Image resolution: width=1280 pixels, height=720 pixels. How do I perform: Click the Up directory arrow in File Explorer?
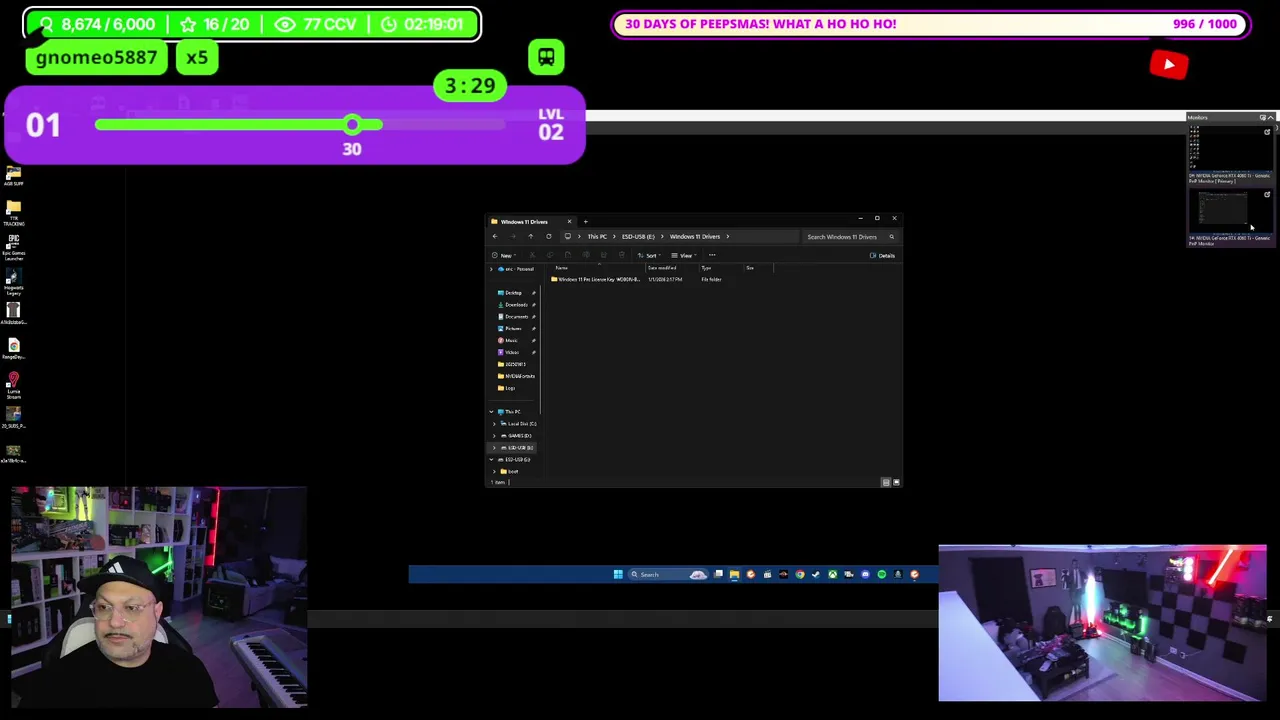[531, 237]
